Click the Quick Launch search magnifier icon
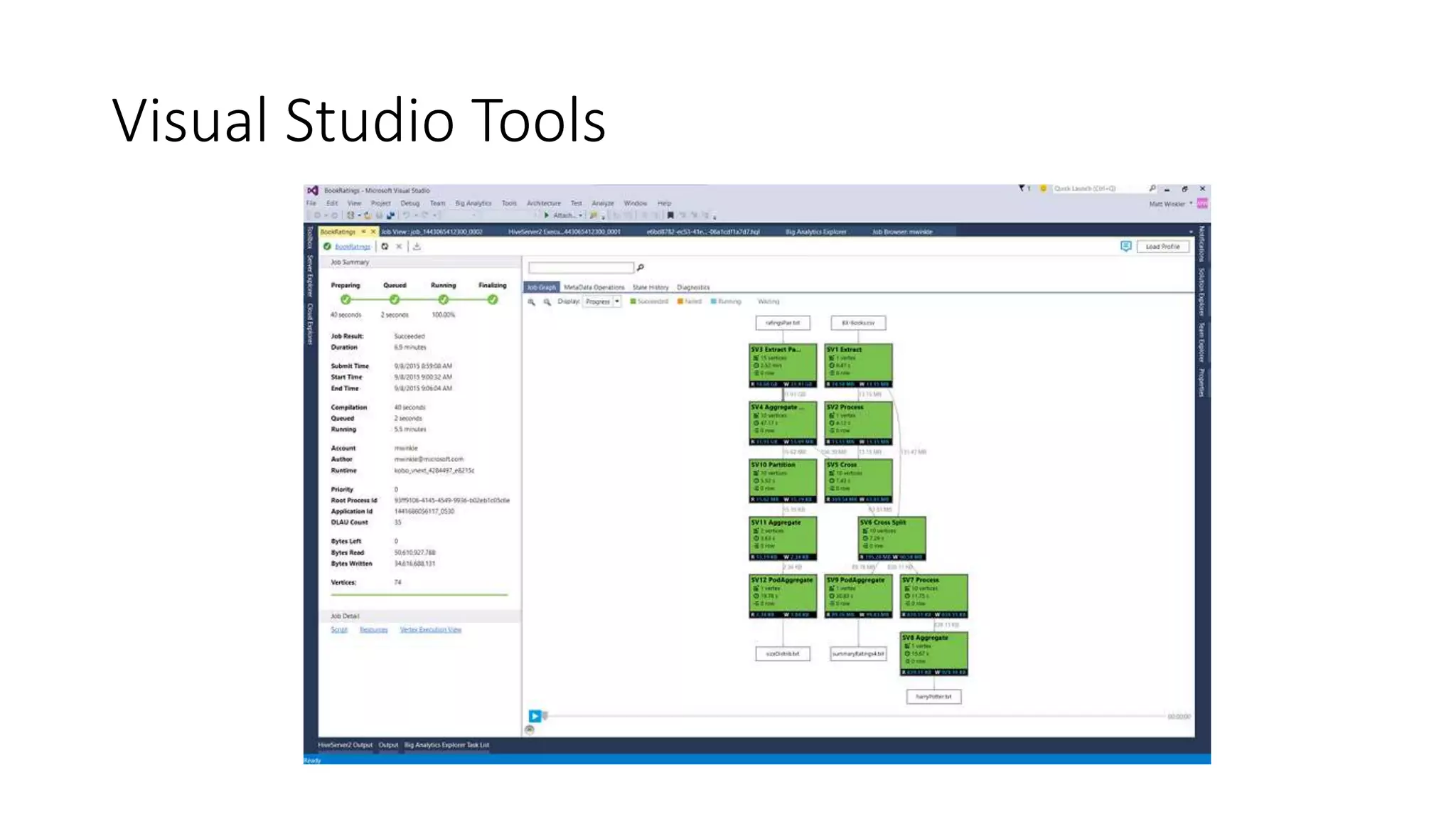This screenshot has width=1456, height=819. coord(1152,188)
